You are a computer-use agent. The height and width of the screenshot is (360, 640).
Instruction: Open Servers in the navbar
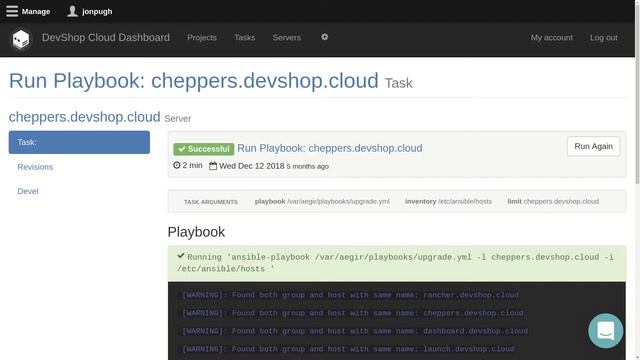pyautogui.click(x=287, y=38)
